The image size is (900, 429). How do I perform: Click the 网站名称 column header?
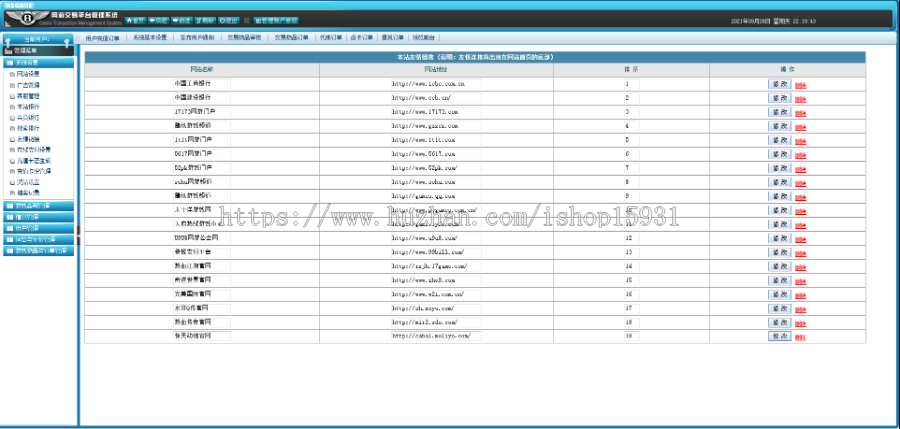coord(202,69)
